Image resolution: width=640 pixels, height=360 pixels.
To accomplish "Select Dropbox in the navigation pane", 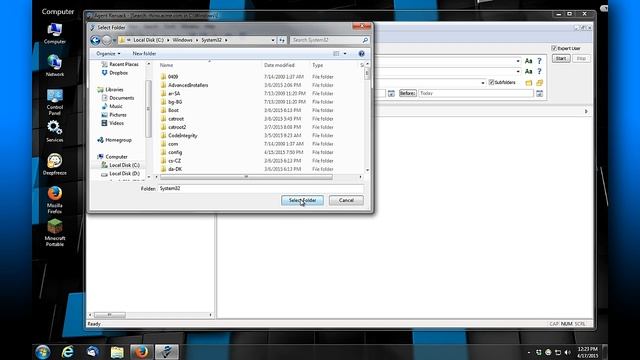I will coord(118,73).
